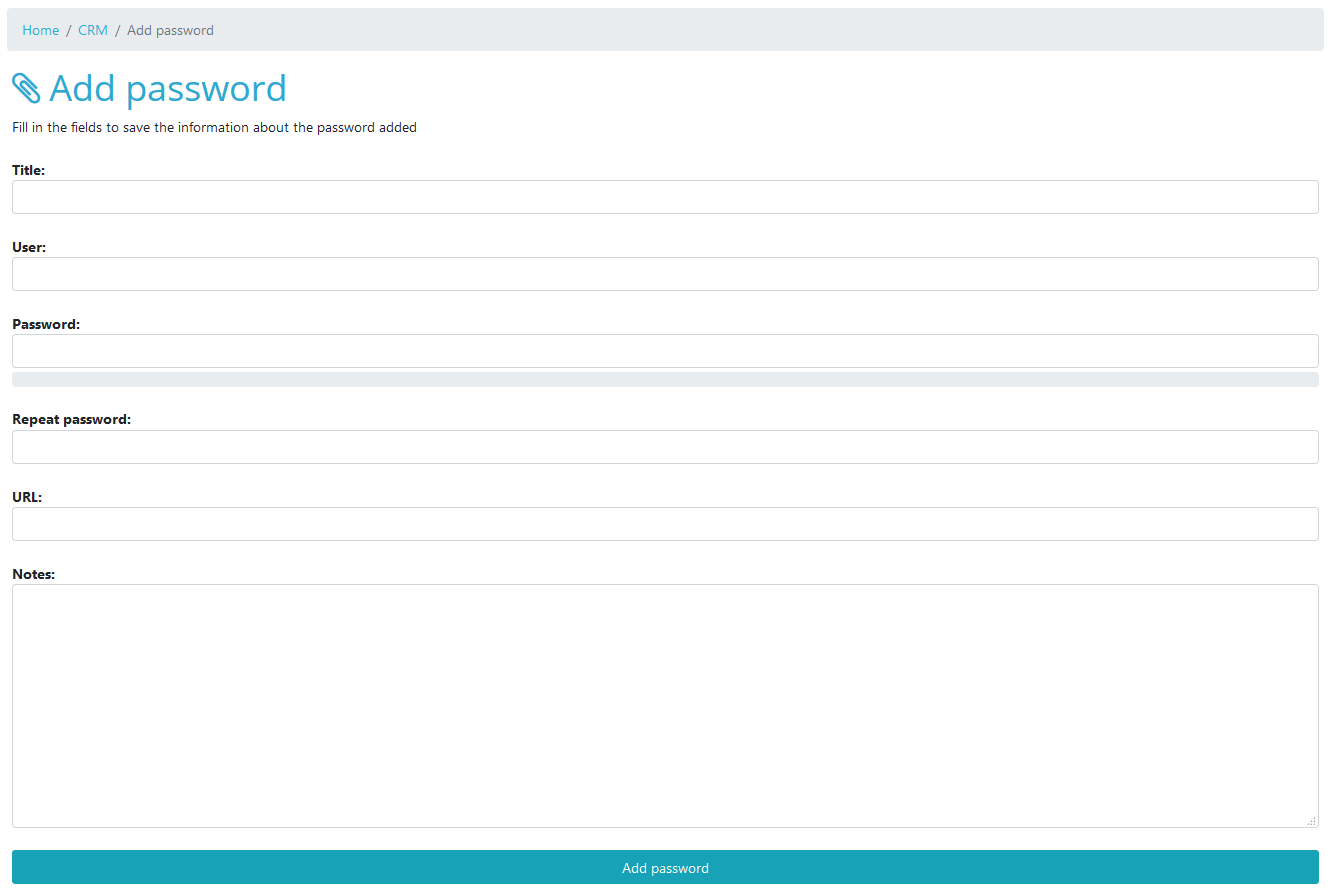Click the User field label
This screenshot has width=1330, height=888.
(x=28, y=247)
